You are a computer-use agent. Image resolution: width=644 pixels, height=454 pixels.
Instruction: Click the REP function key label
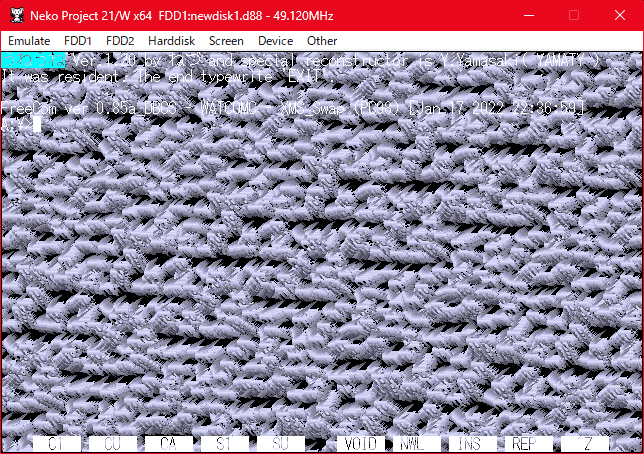click(529, 444)
